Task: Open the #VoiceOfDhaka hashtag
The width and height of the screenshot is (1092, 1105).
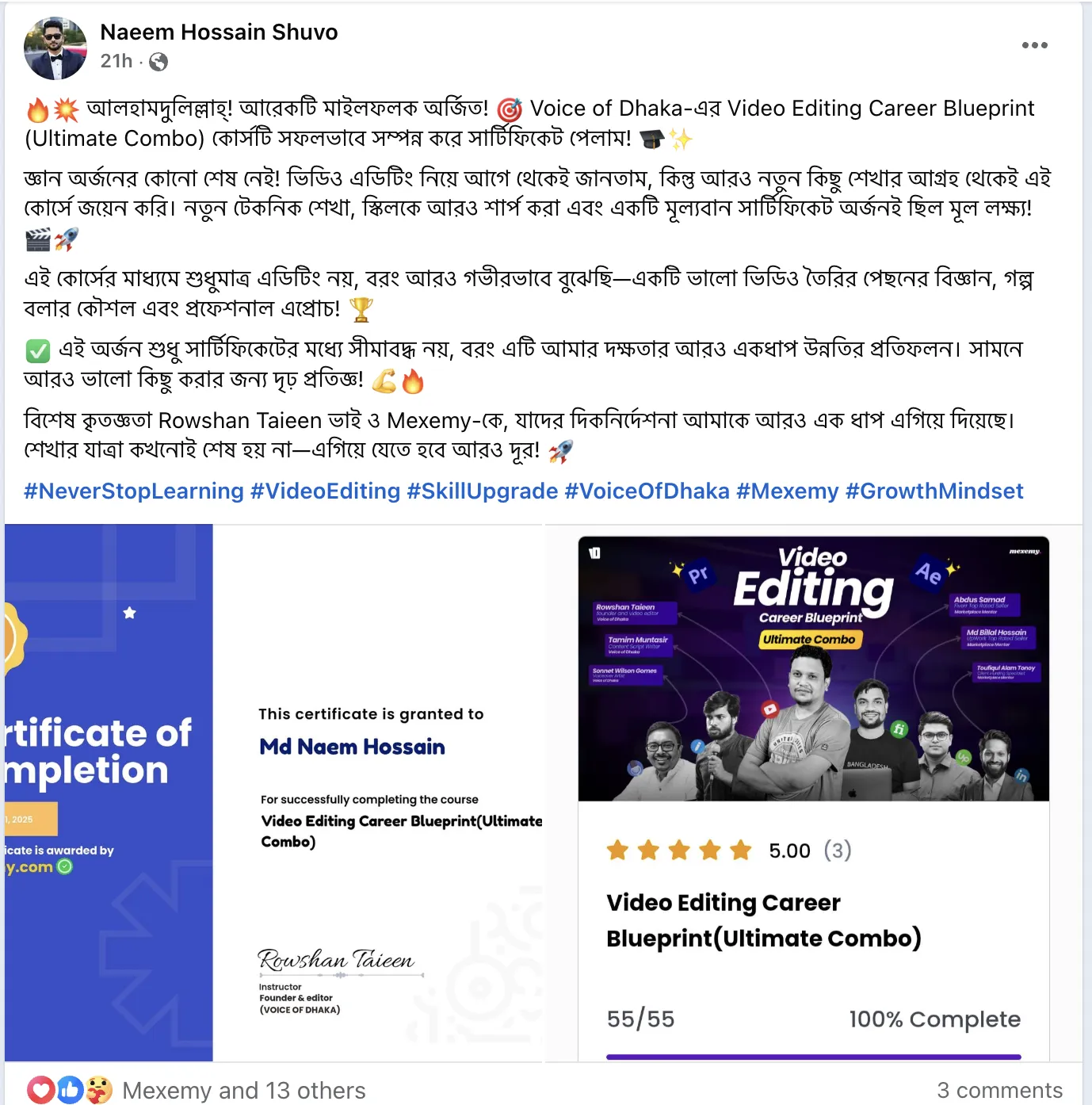Action: point(647,491)
